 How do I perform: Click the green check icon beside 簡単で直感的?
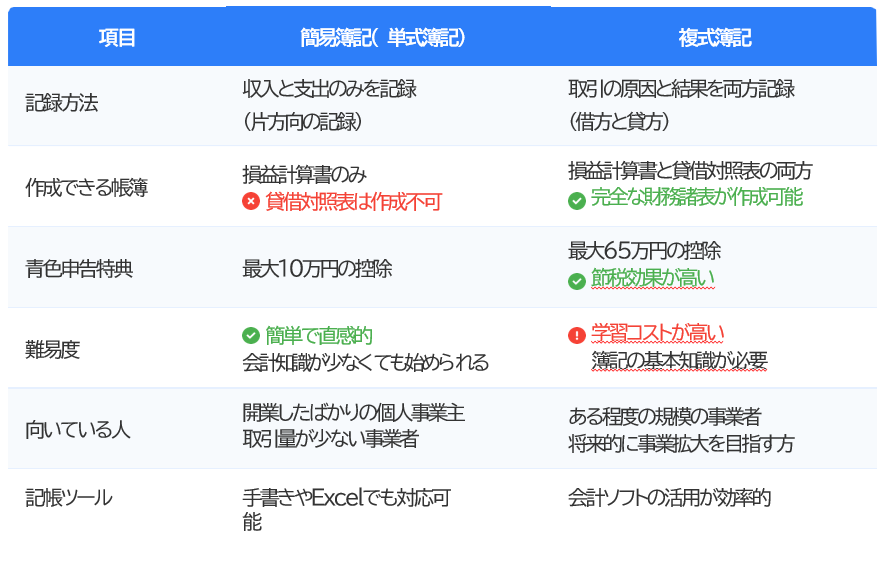click(251, 336)
